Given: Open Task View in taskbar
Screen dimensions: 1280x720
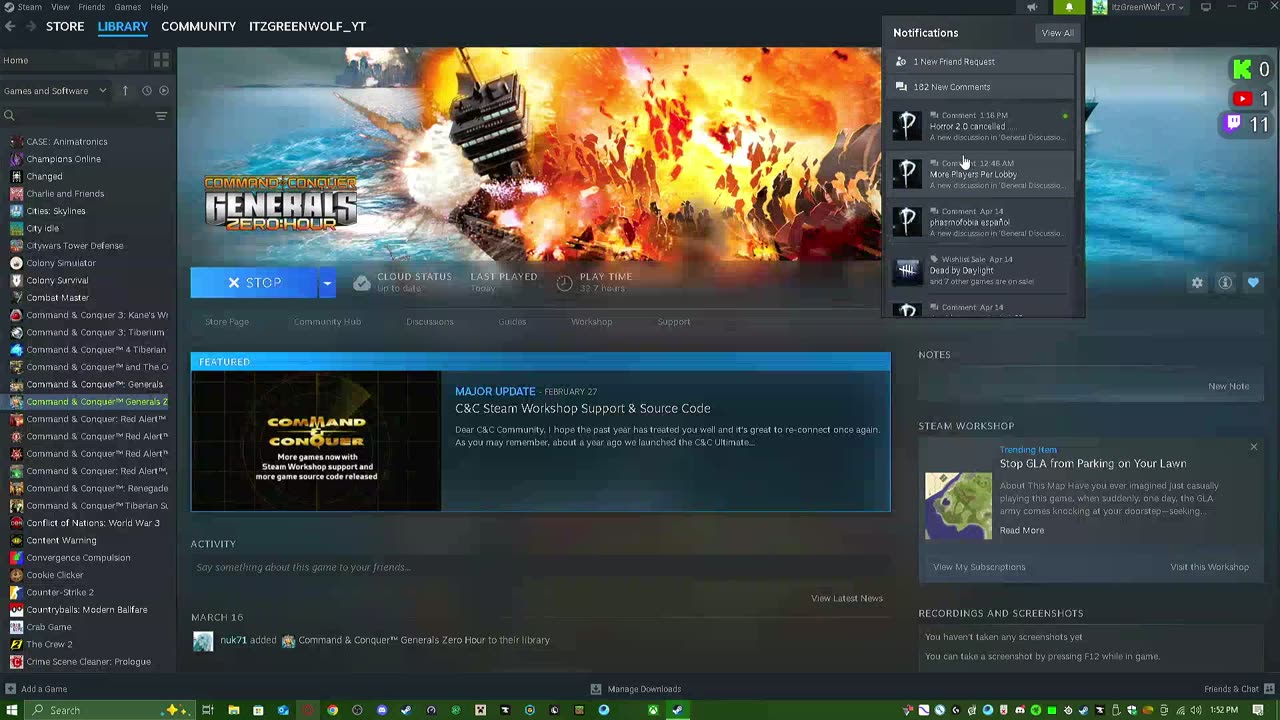Looking at the screenshot, I should click(x=208, y=710).
